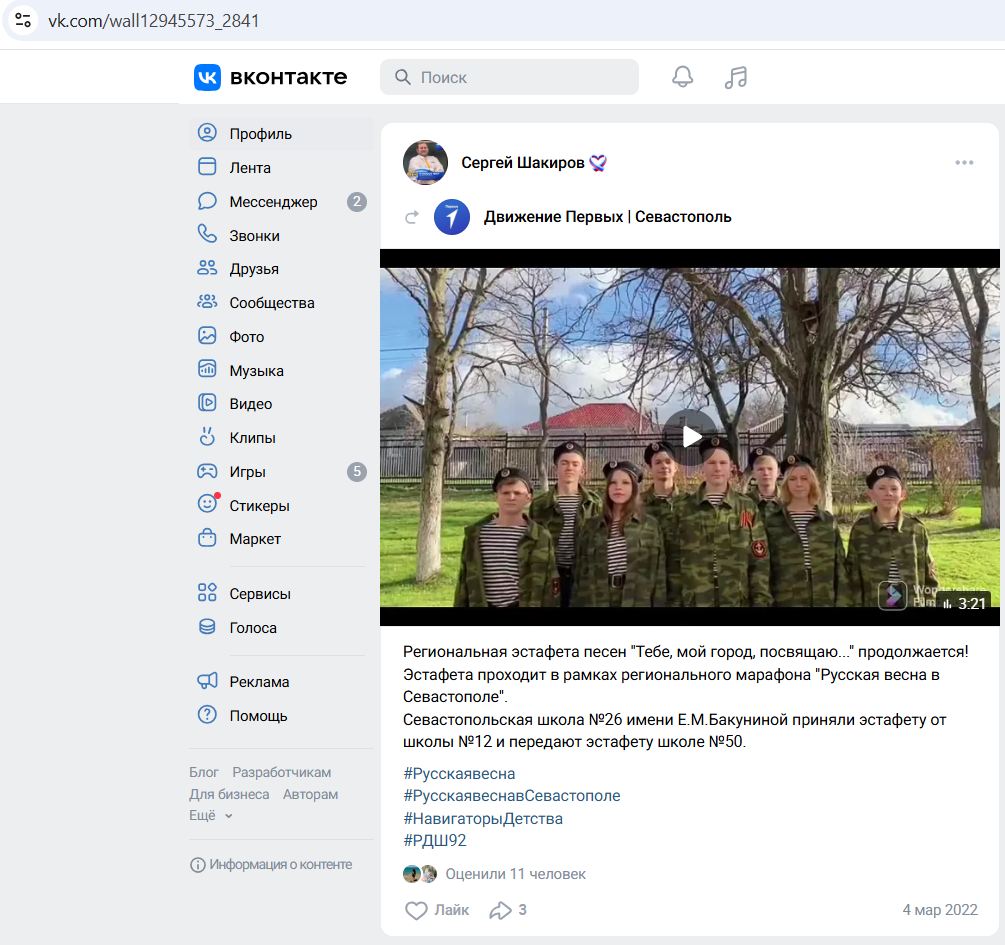Screen dimensions: 1005x945
Task: Click the VK logo icon
Action: click(207, 78)
